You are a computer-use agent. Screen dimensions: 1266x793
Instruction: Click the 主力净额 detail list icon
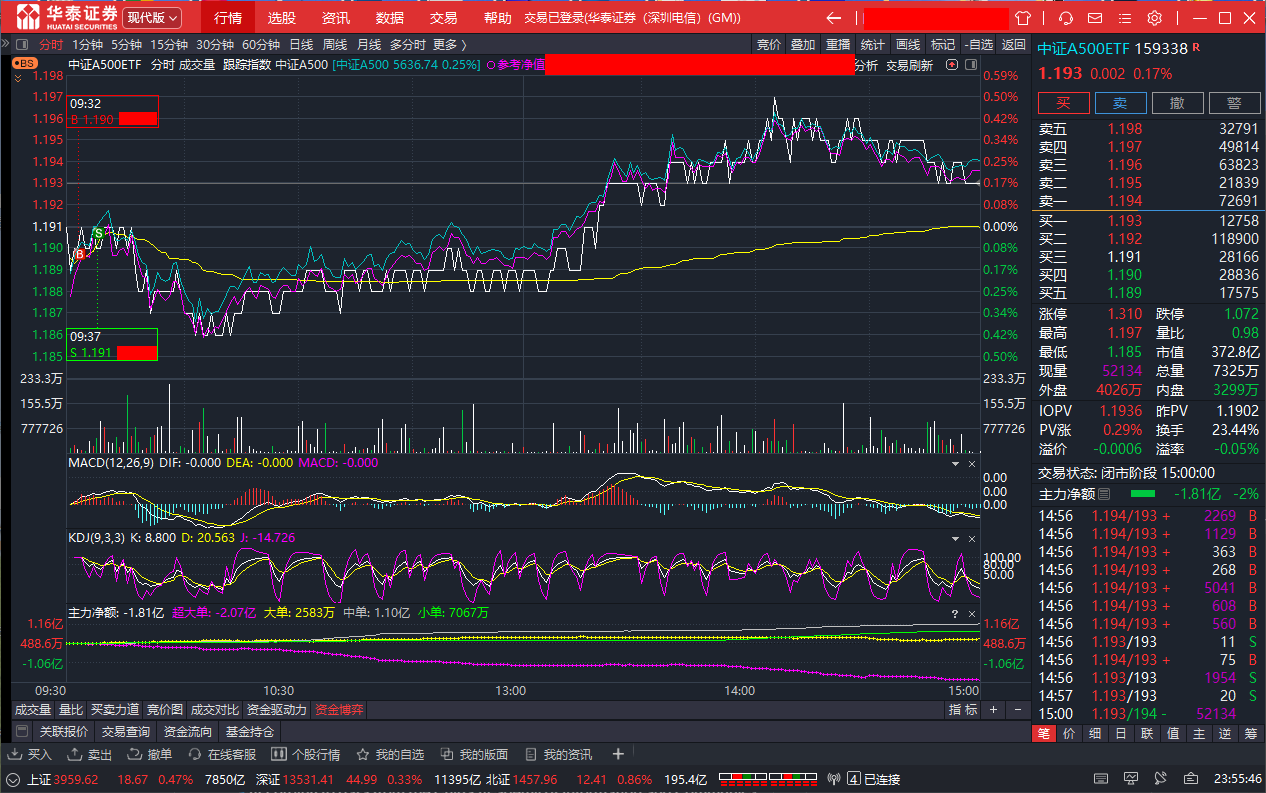tap(1104, 494)
